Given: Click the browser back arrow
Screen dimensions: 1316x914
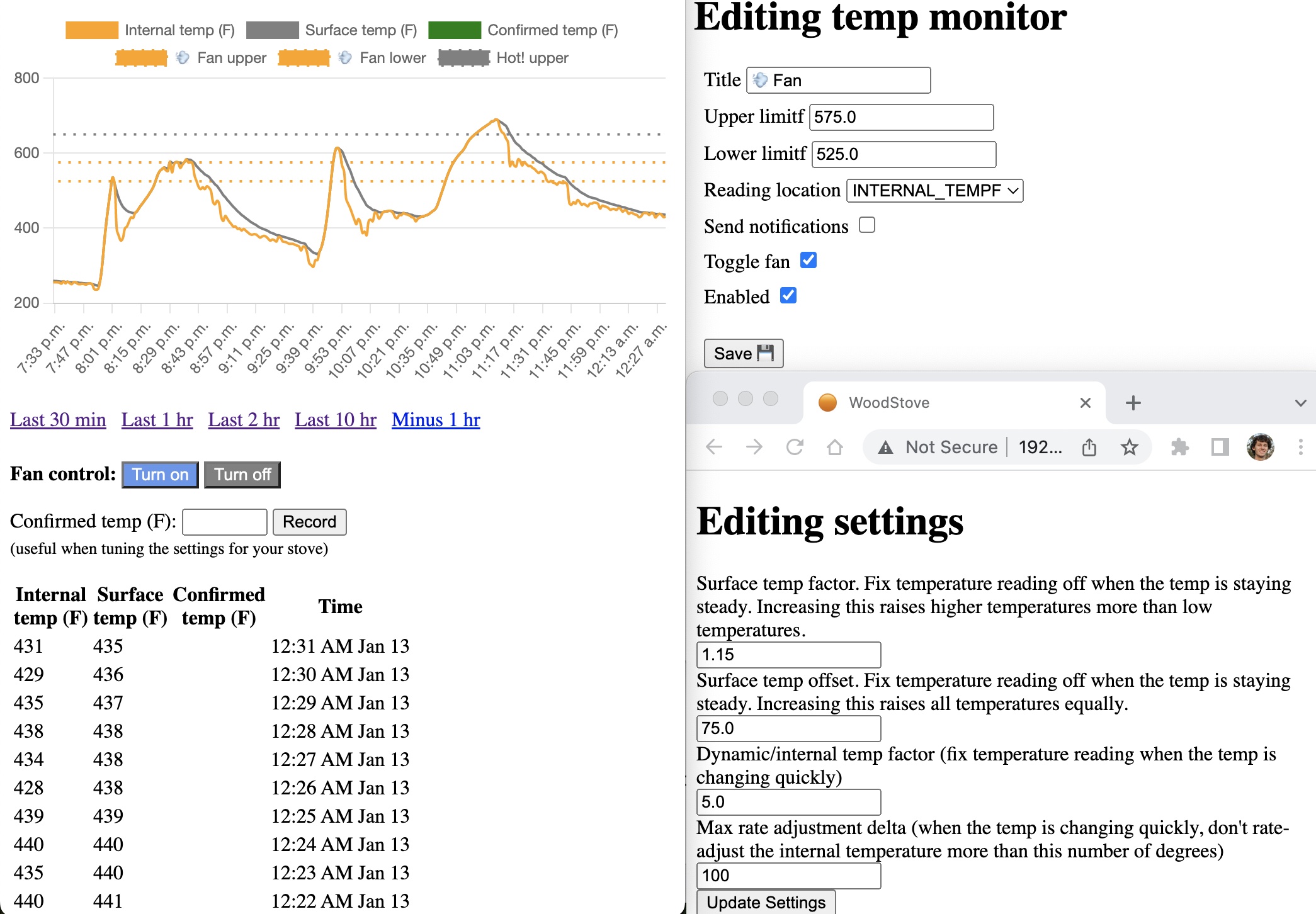Looking at the screenshot, I should pyautogui.click(x=714, y=447).
